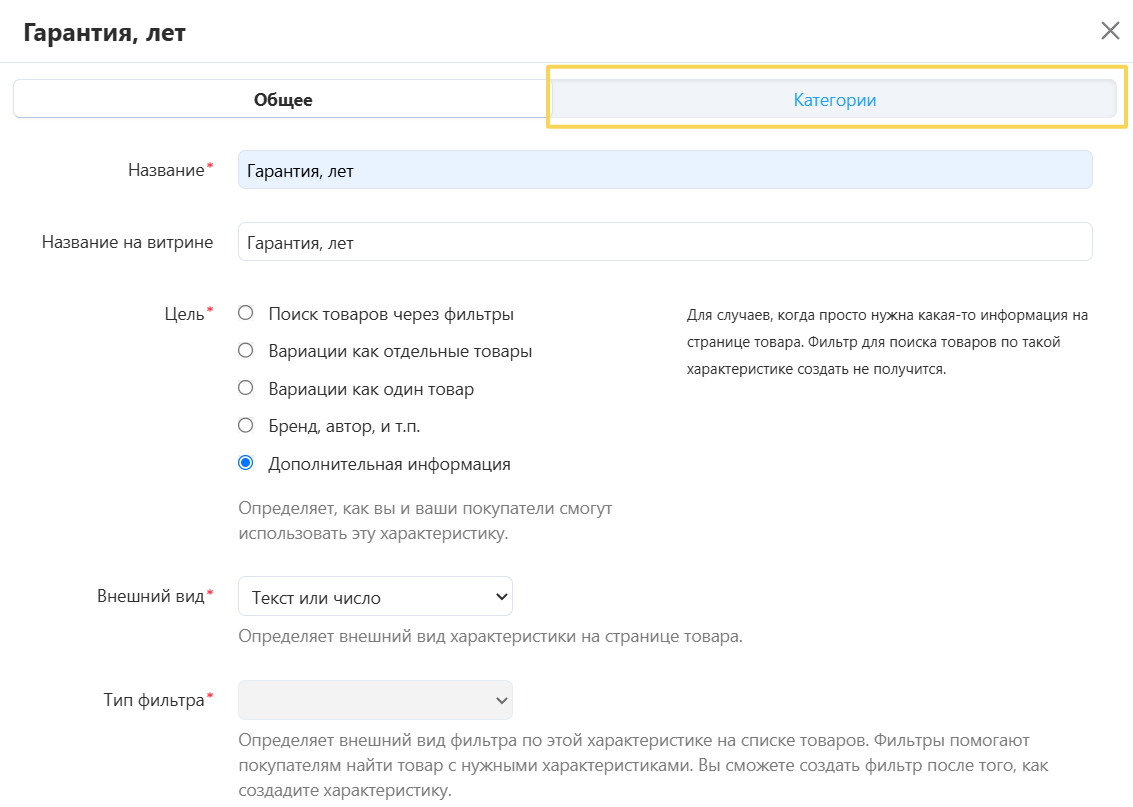Click the Название field label
This screenshot has width=1133, height=807.
(x=166, y=170)
